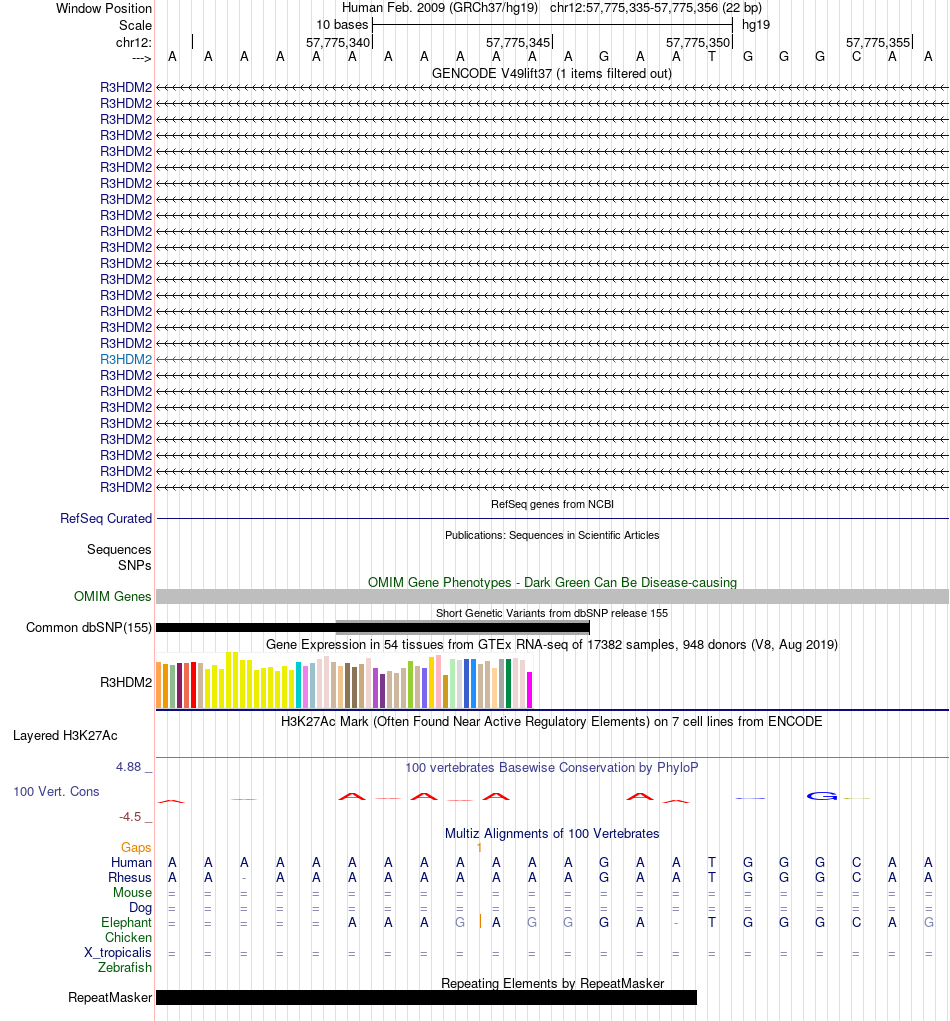Image resolution: width=950 pixels, height=1021 pixels.
Task: Click the Dog alignment row label
Action: coord(140,907)
